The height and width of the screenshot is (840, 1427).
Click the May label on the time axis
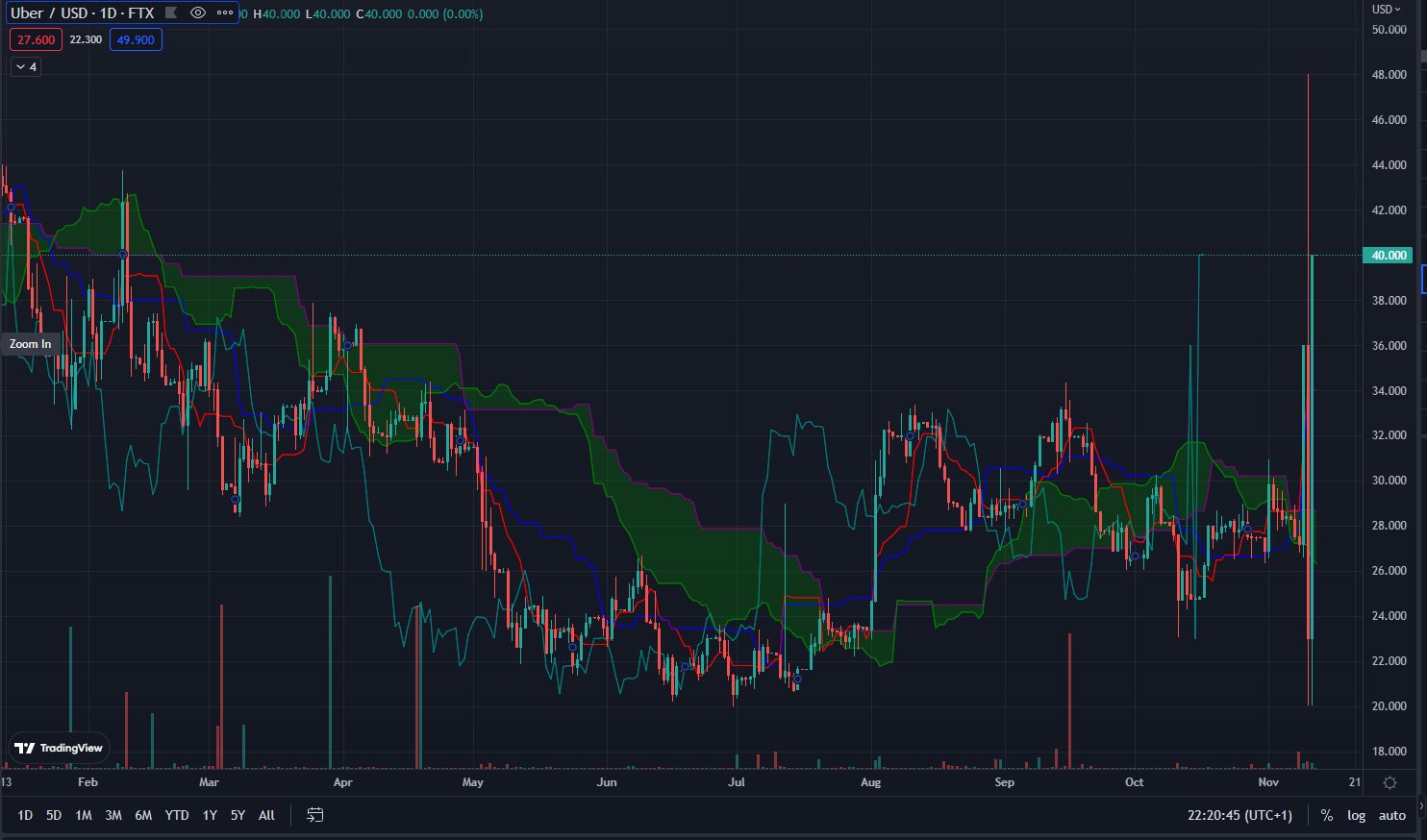(472, 782)
